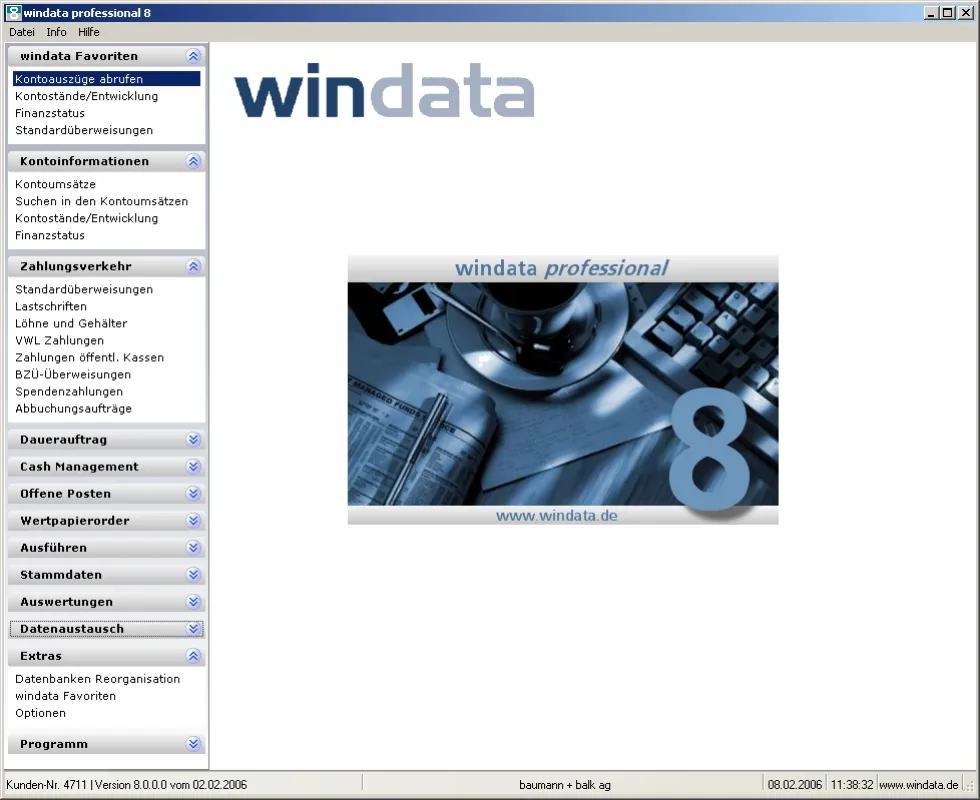Screen dimensions: 980x800
Task: Click the www.windata.de link below splash image
Action: point(556,516)
